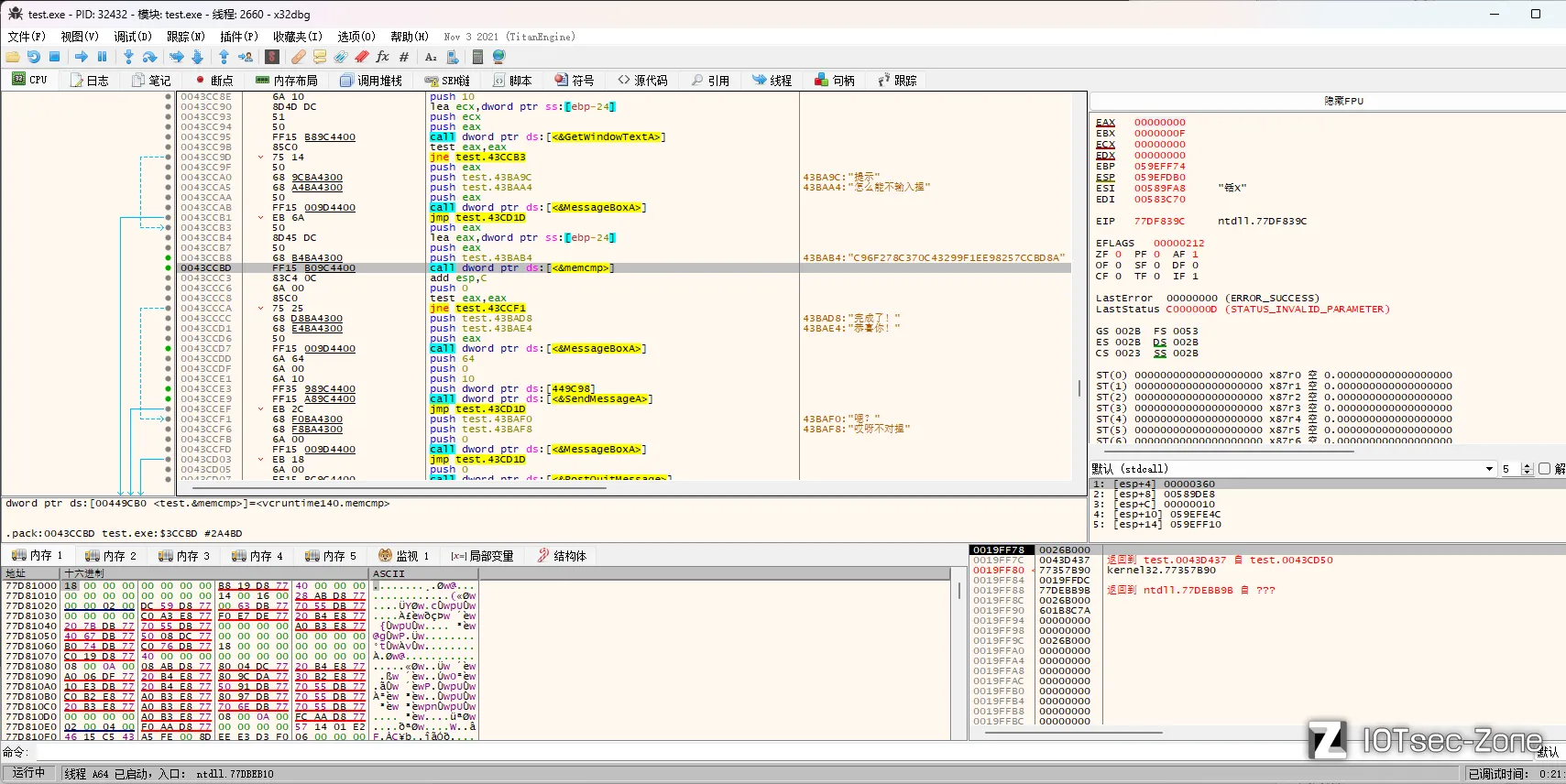Screen dimensions: 1566x784
Task: Open Scylla plugin icon with red S
Action: pyautogui.click(x=272, y=57)
